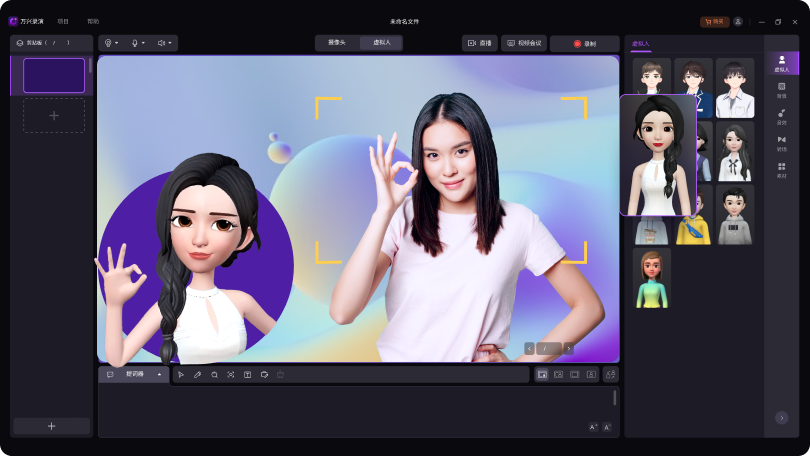Image resolution: width=810 pixels, height=456 pixels.
Task: Open the 视频会议 video conference button
Action: click(x=524, y=43)
